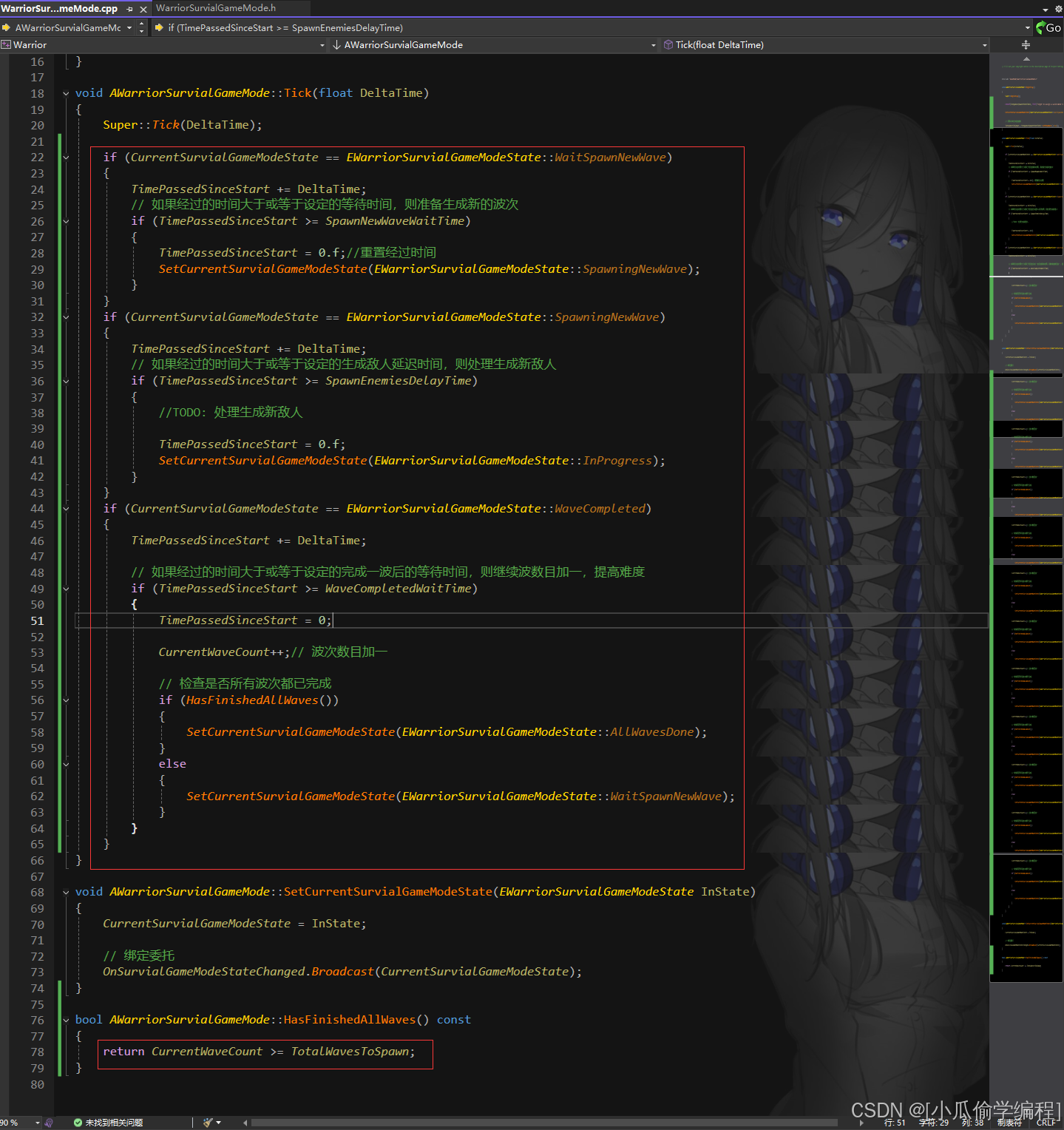Image resolution: width=1064 pixels, height=1130 pixels.
Task: Click the else keyword on line 60
Action: 172,764
